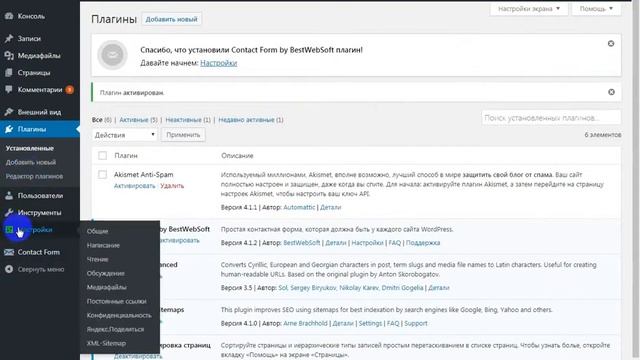Open Чтение in the settings flyout
The height and width of the screenshot is (360, 640).
point(98,259)
